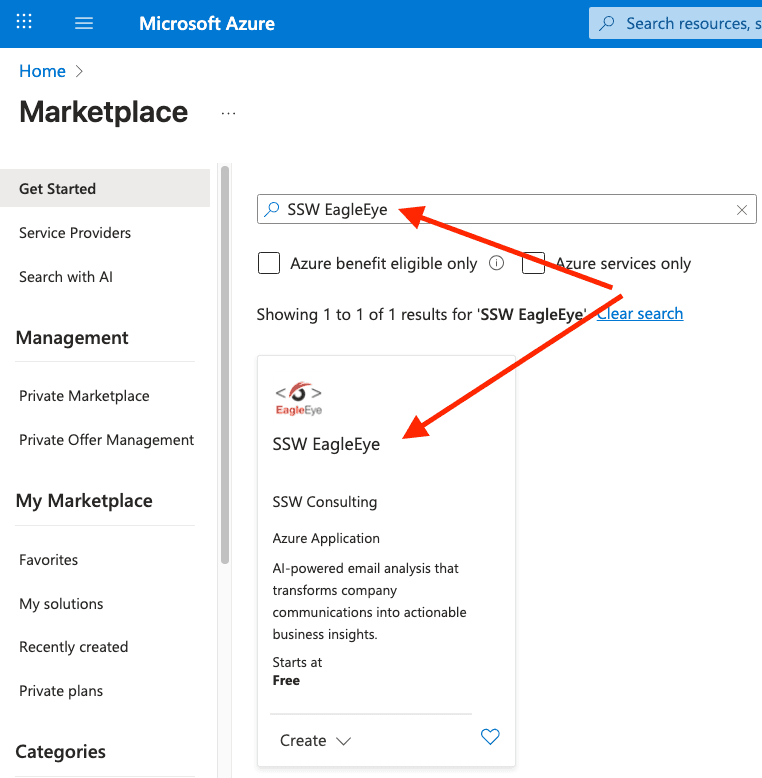
Task: Check Azure benefit eligible only
Action: pos(269,263)
